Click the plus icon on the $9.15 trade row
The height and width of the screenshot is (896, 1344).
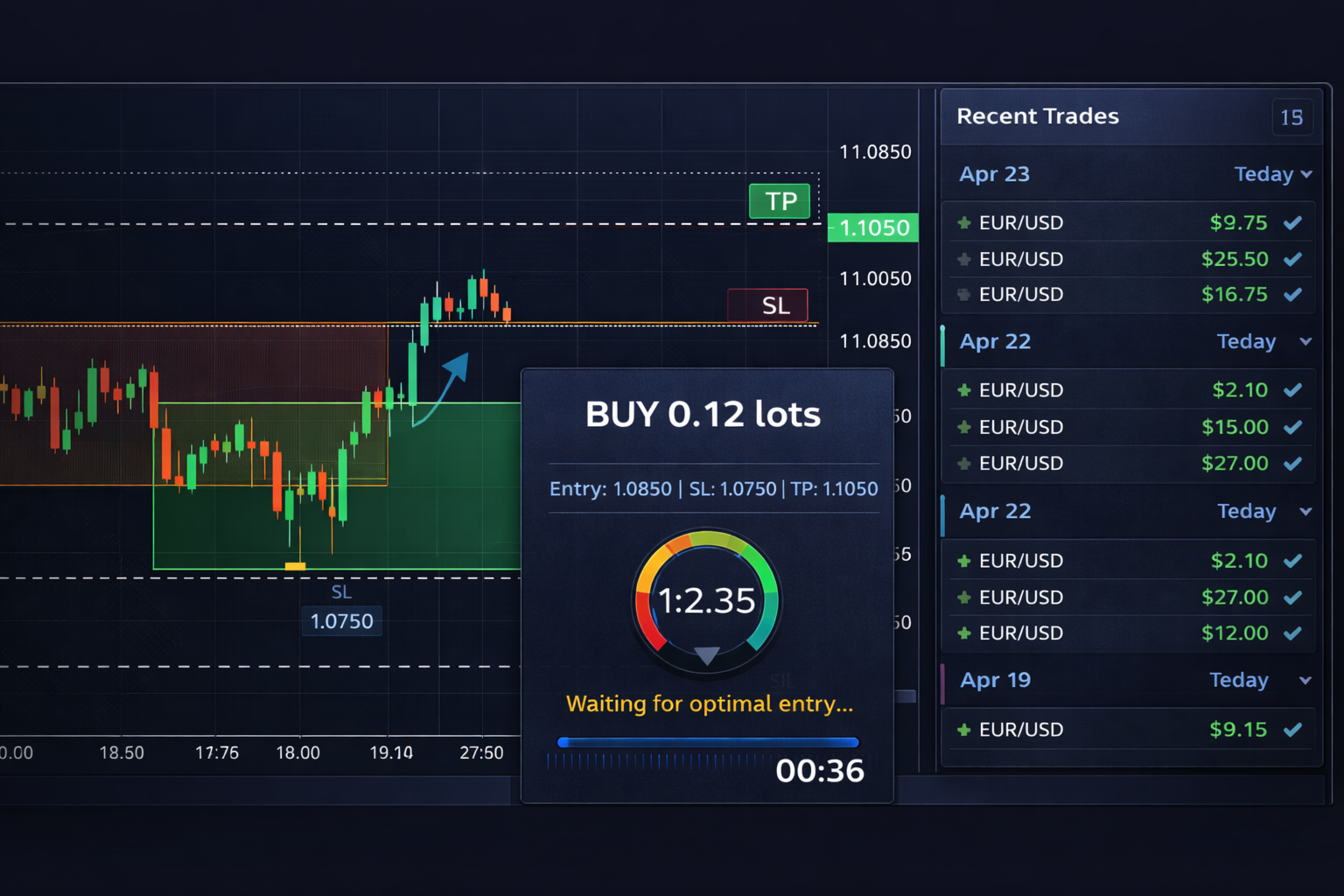963,730
